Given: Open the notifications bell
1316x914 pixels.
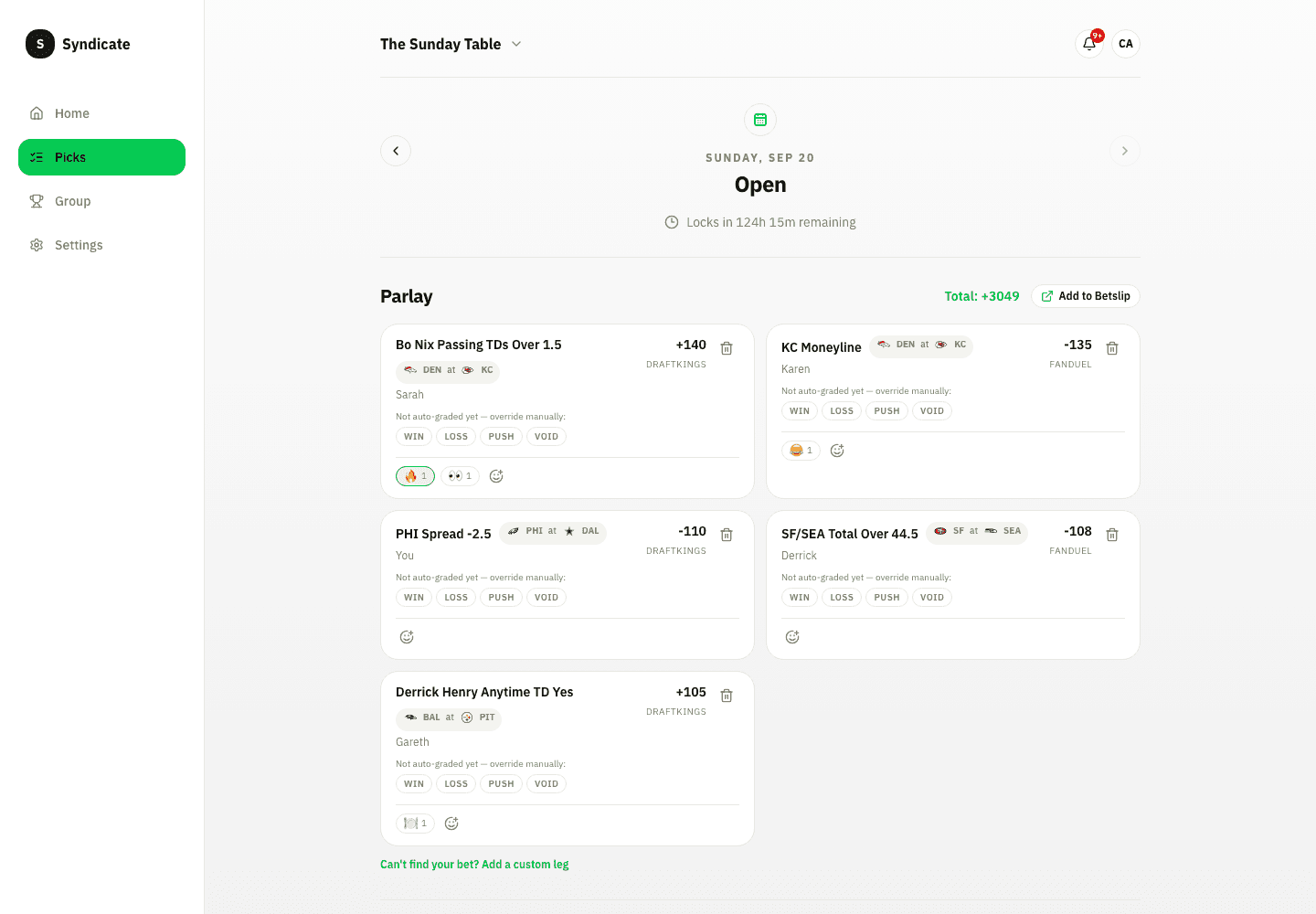Looking at the screenshot, I should (1089, 44).
